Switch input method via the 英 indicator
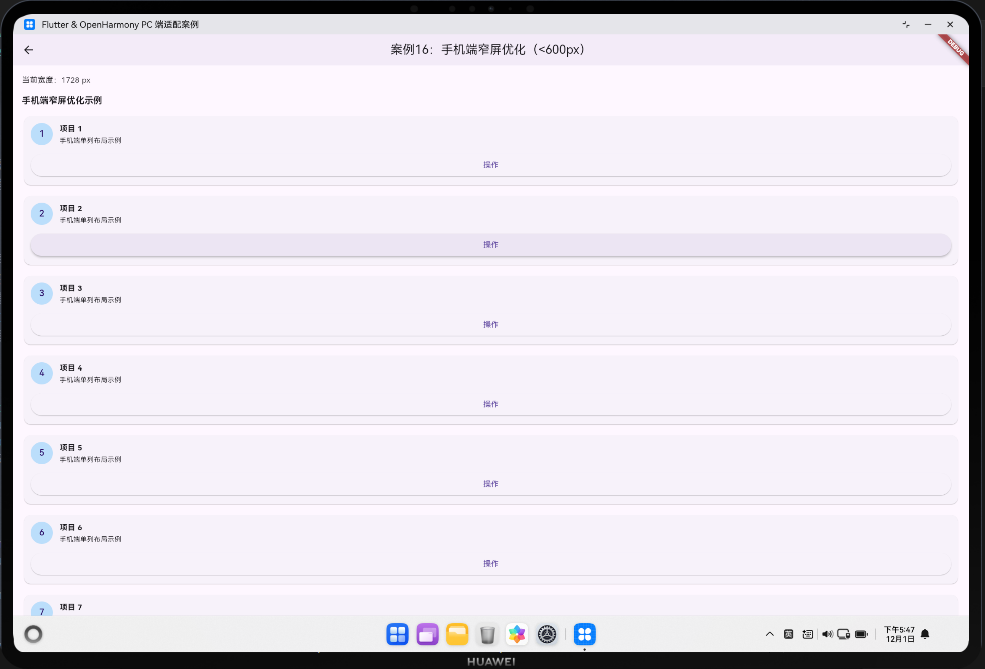Image resolution: width=985 pixels, height=669 pixels. [789, 634]
